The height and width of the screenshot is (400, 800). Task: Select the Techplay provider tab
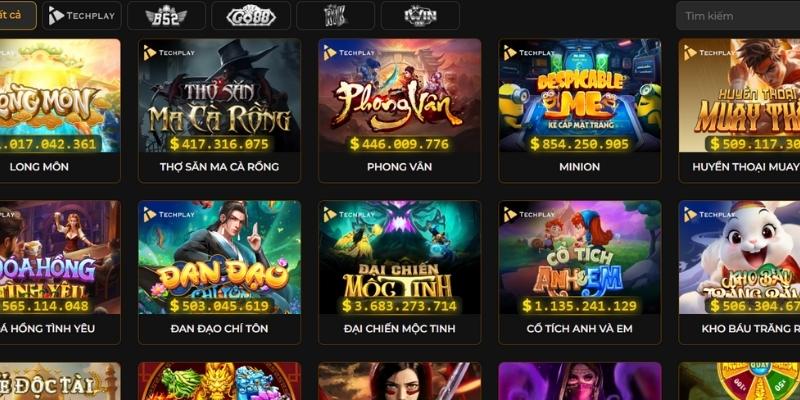[82, 15]
